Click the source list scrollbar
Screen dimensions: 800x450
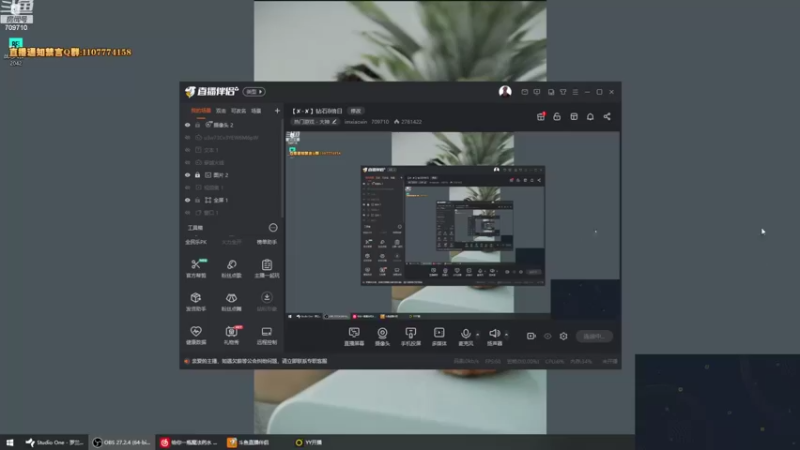(282, 168)
